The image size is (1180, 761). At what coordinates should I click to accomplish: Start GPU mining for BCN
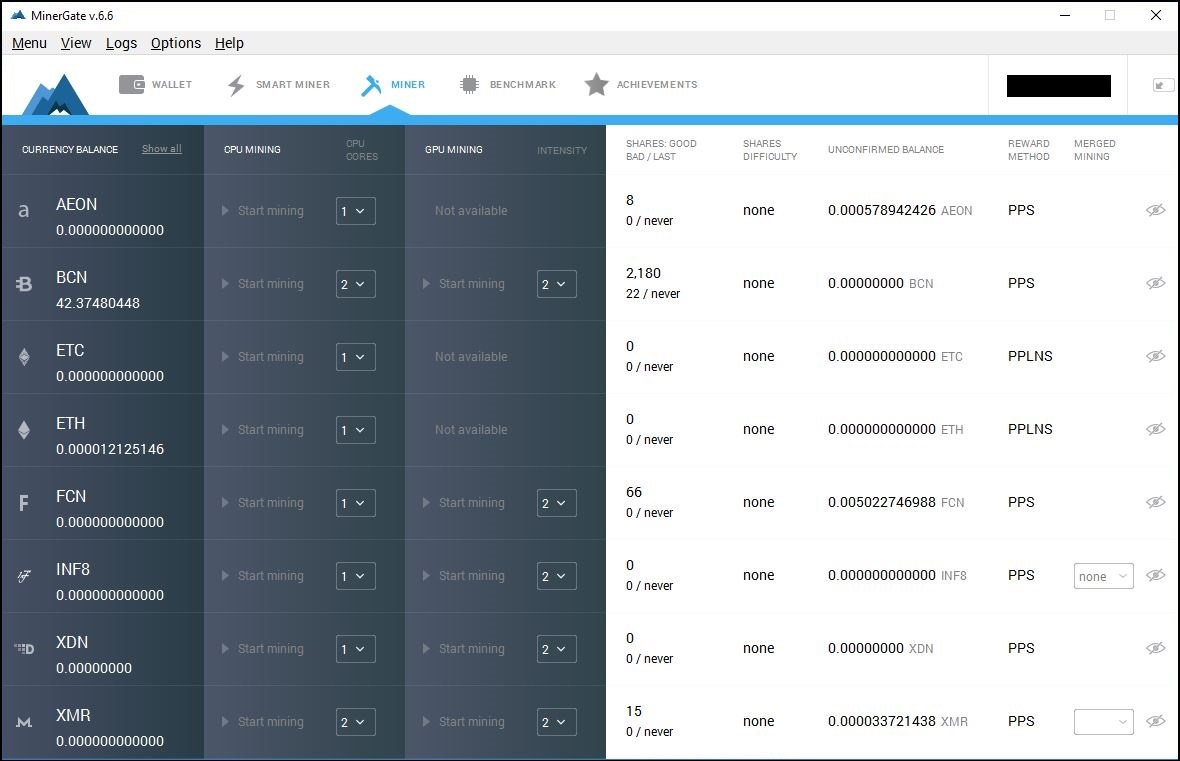click(x=464, y=284)
